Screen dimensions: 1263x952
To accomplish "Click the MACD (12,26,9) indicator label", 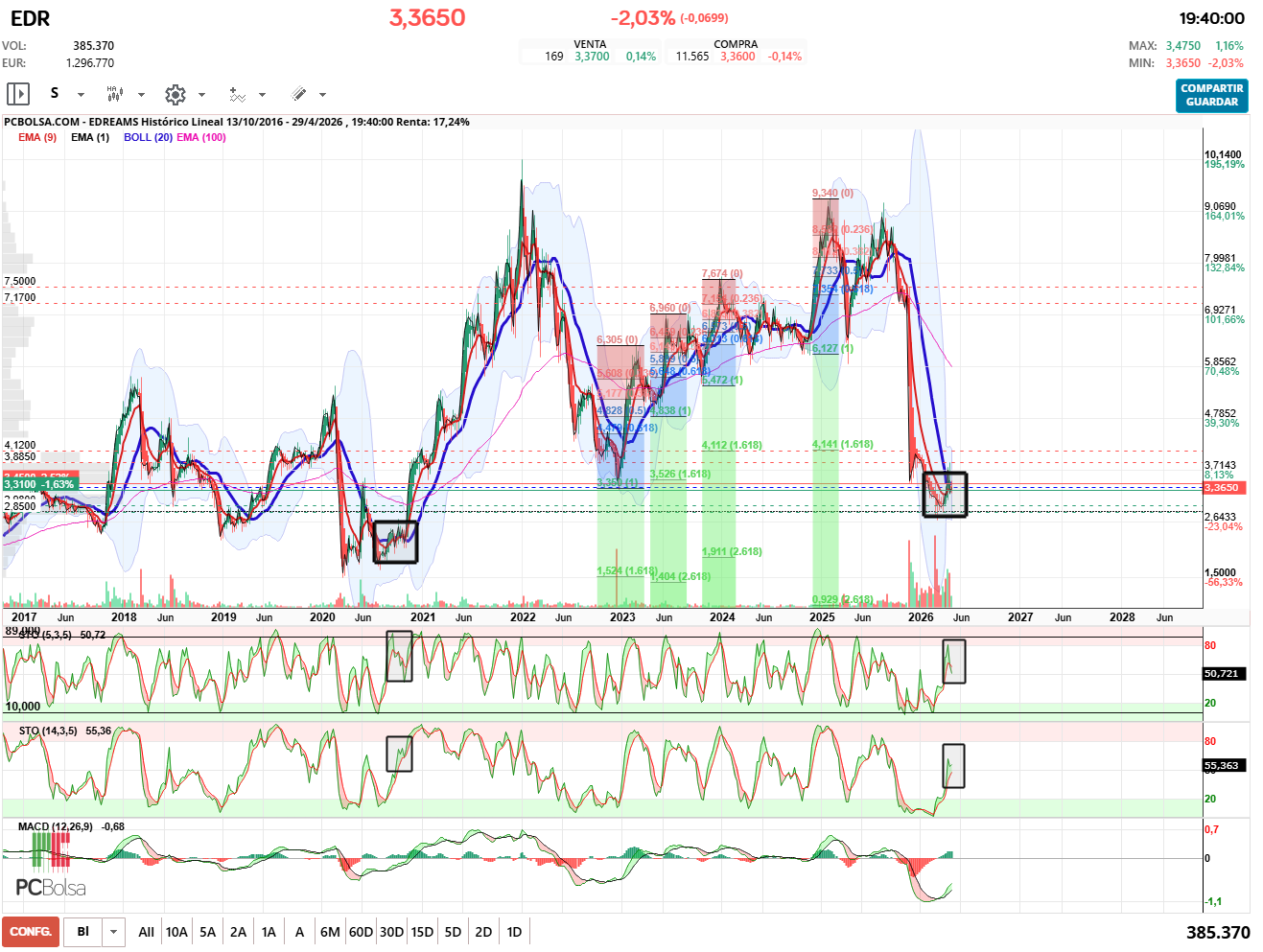I will point(56,826).
